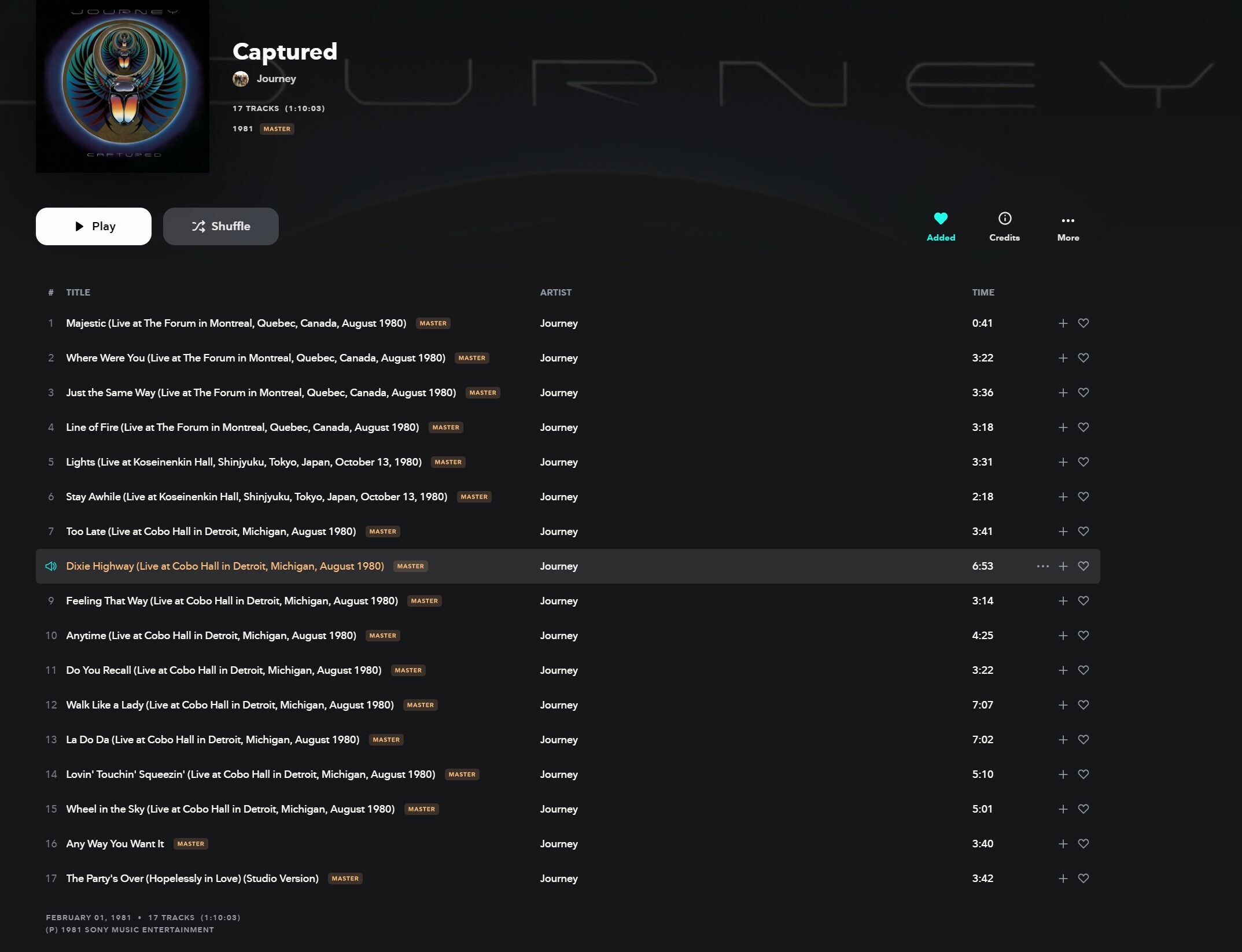Click the TITLE column header
This screenshot has width=1242, height=952.
click(x=78, y=293)
